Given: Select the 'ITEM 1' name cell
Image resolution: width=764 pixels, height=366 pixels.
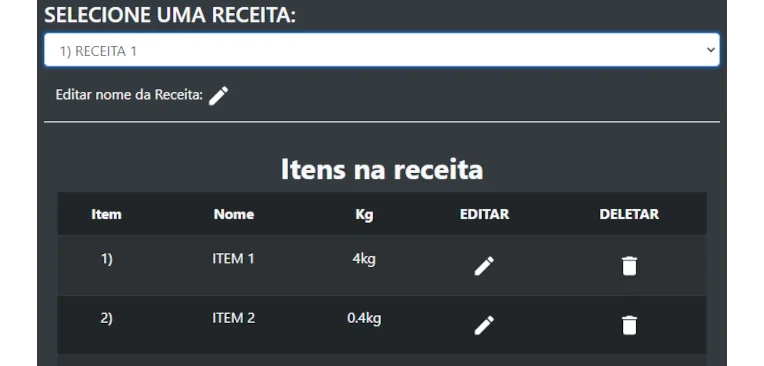Looking at the screenshot, I should click(233, 259).
